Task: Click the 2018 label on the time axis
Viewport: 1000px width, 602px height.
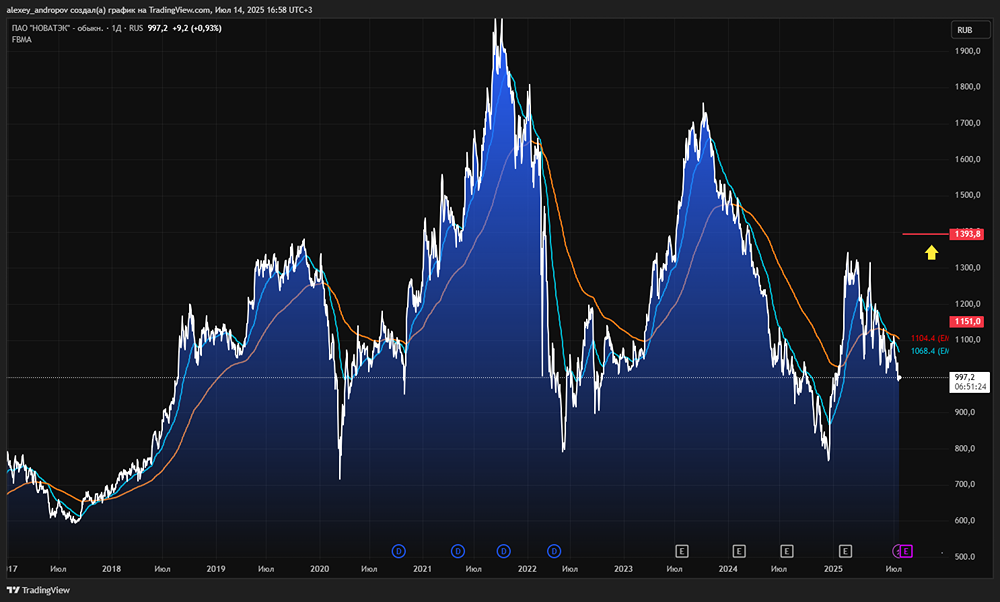Action: pos(112,569)
